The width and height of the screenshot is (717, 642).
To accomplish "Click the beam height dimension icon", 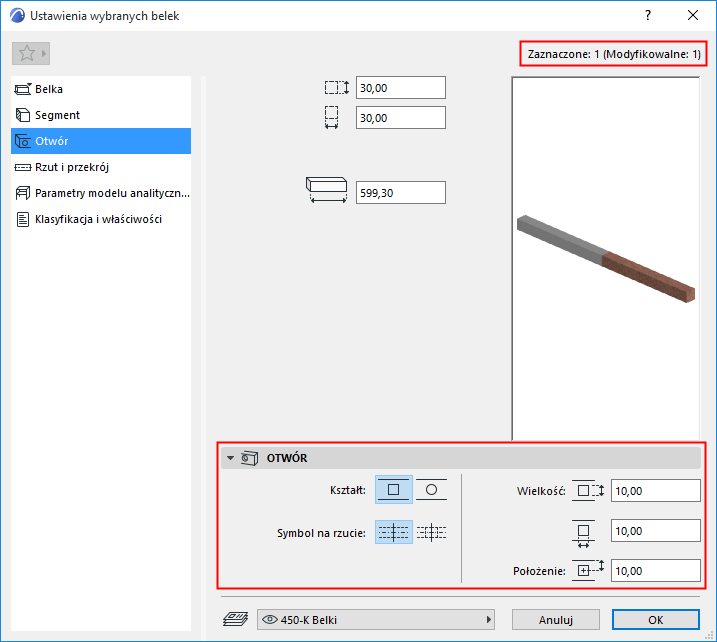I will pos(337,87).
